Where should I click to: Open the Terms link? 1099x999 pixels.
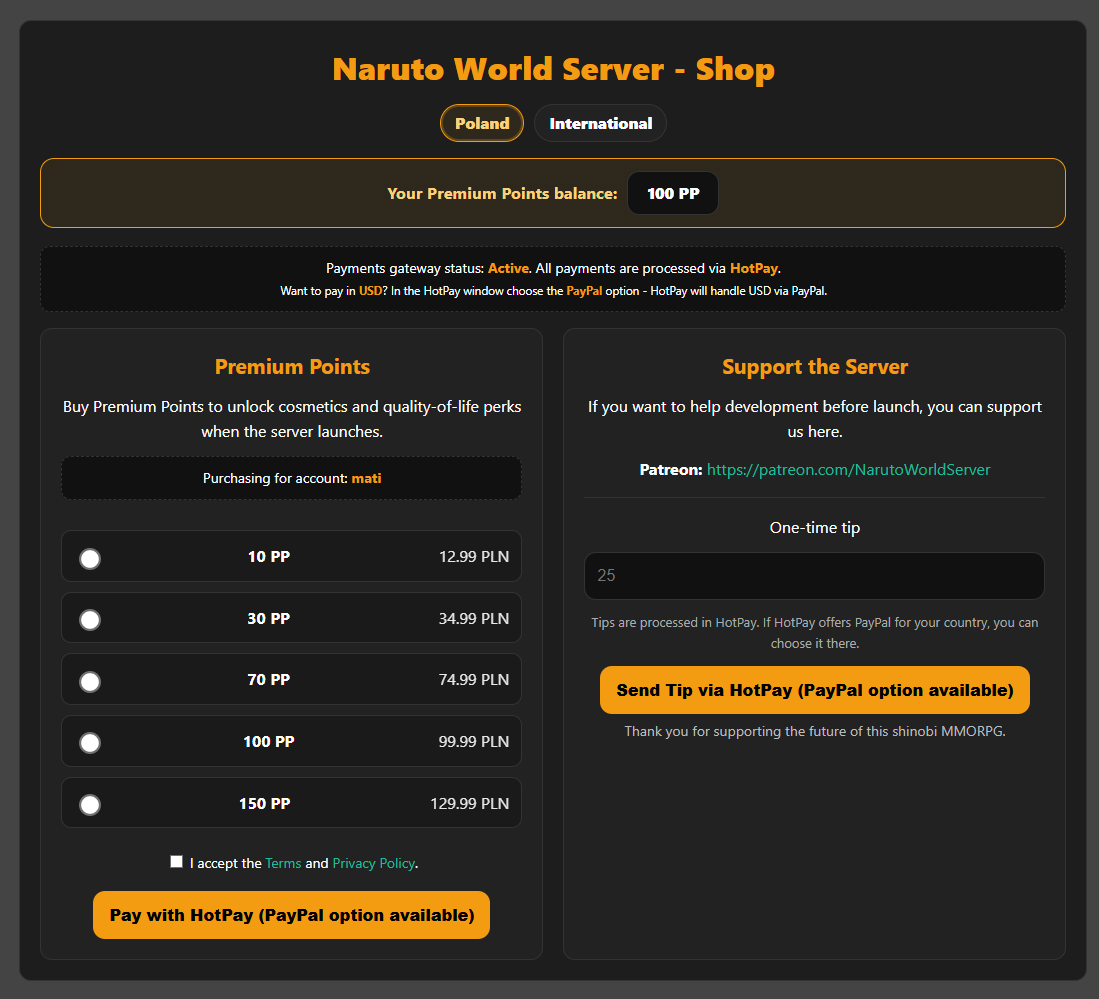point(283,862)
